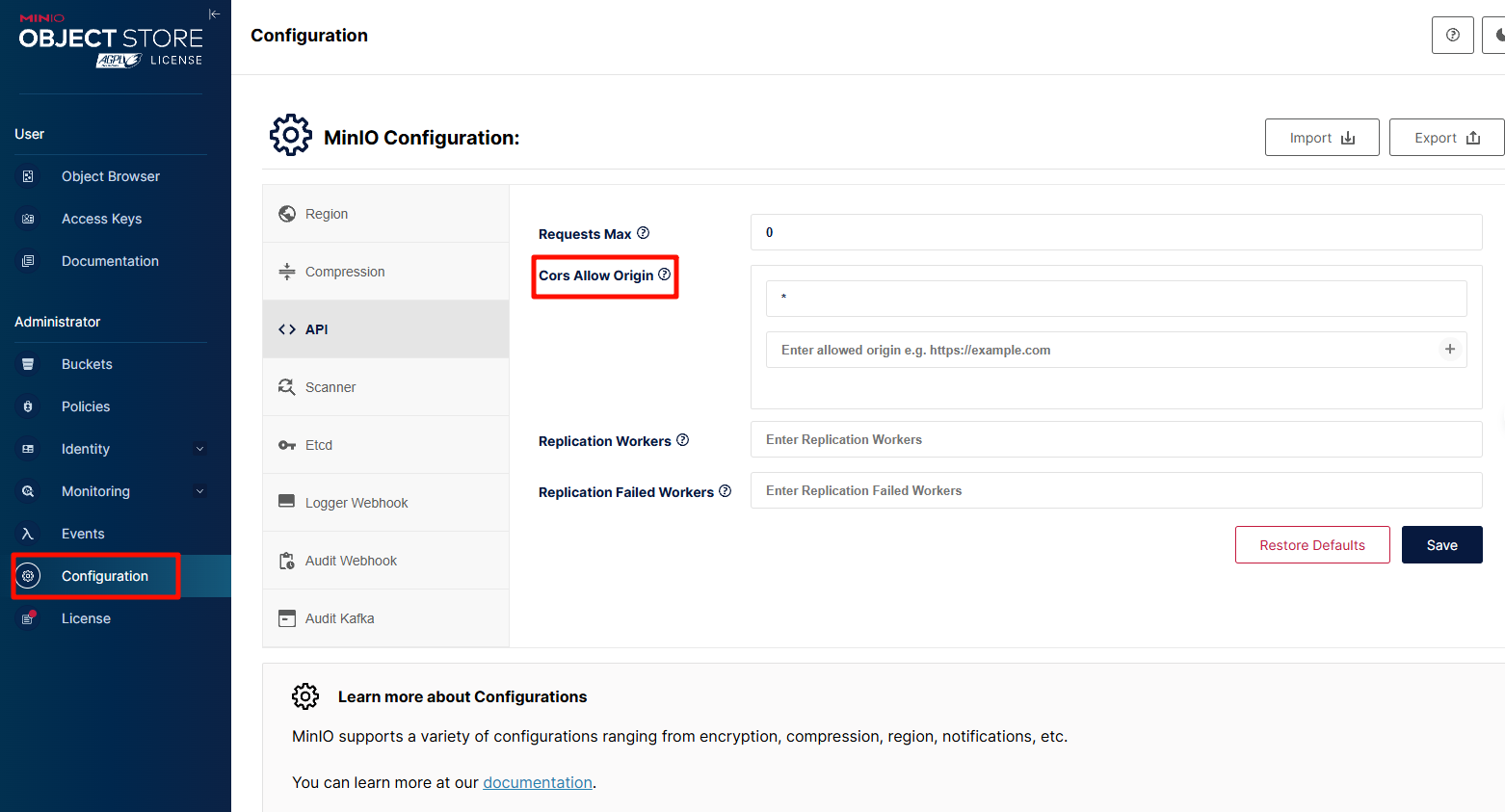The width and height of the screenshot is (1505, 812).
Task: Click the Enter Replication Workers field
Action: [1116, 439]
